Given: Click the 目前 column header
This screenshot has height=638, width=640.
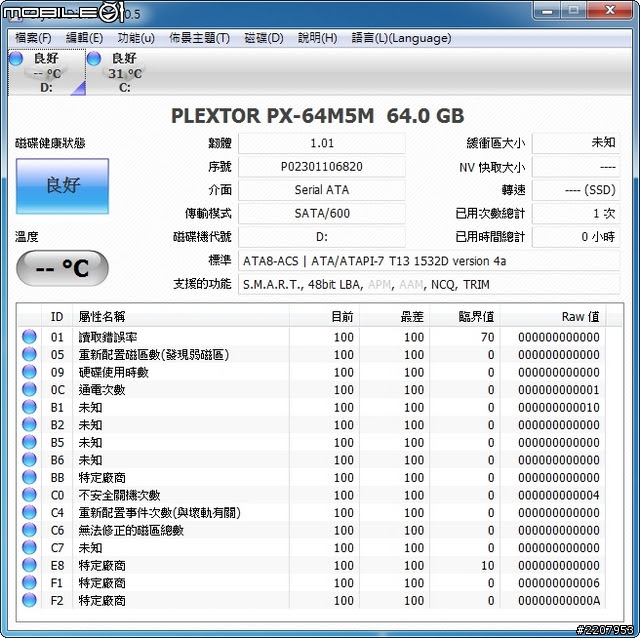Looking at the screenshot, I should [x=324, y=316].
